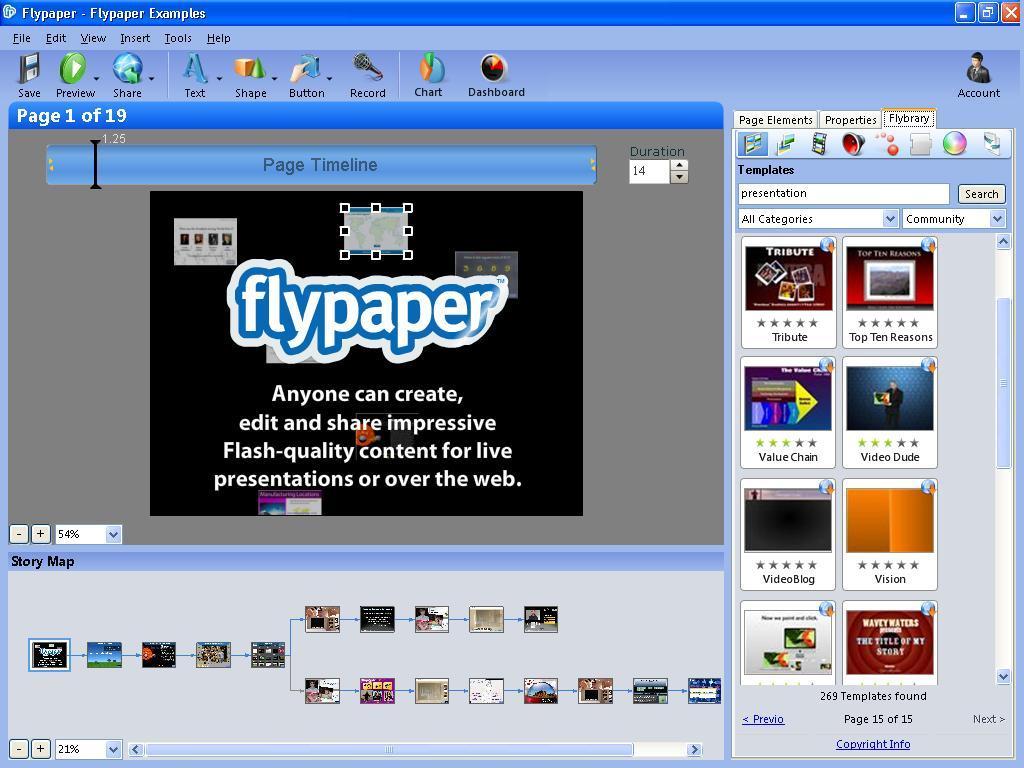
Task: Select the stacked pages icon in Flybrary
Action: click(991, 144)
